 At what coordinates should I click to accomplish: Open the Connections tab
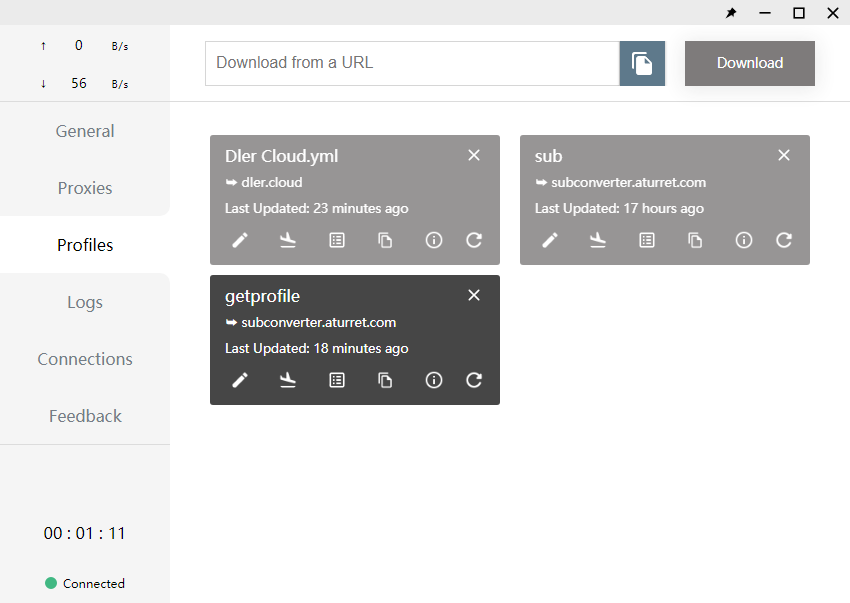pyautogui.click(x=85, y=359)
